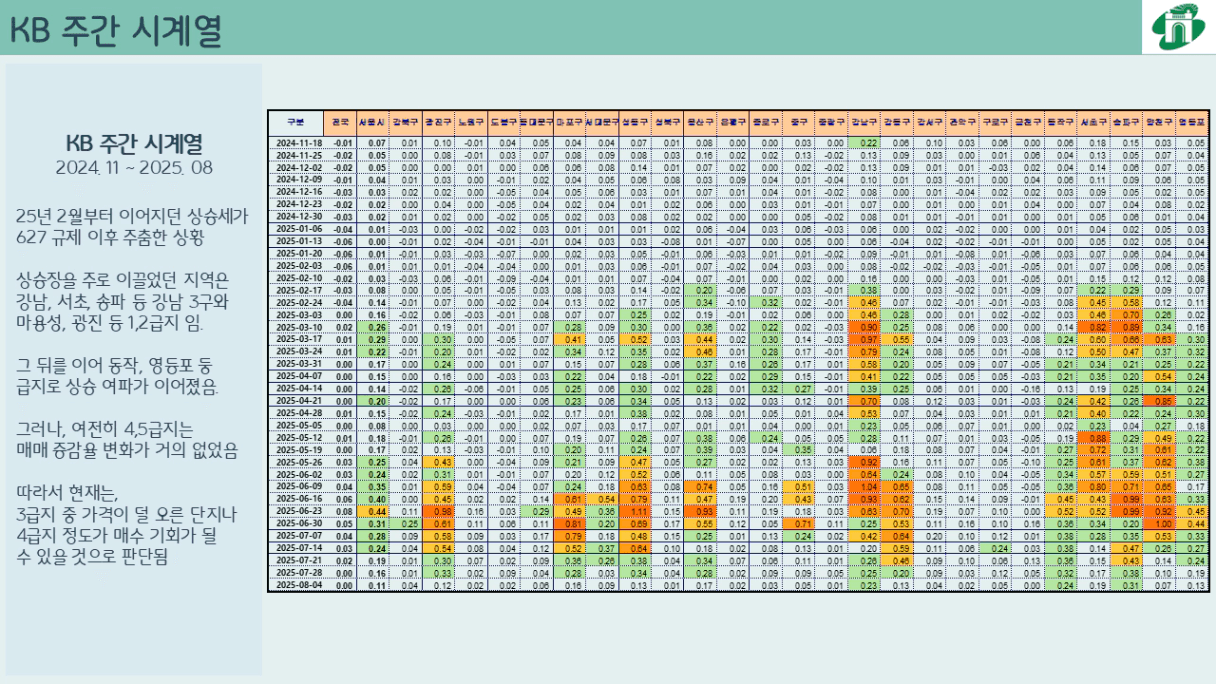Viewport: 1216px width, 684px height.
Task: Click the date row label 2025-05-26
Action: [297, 461]
